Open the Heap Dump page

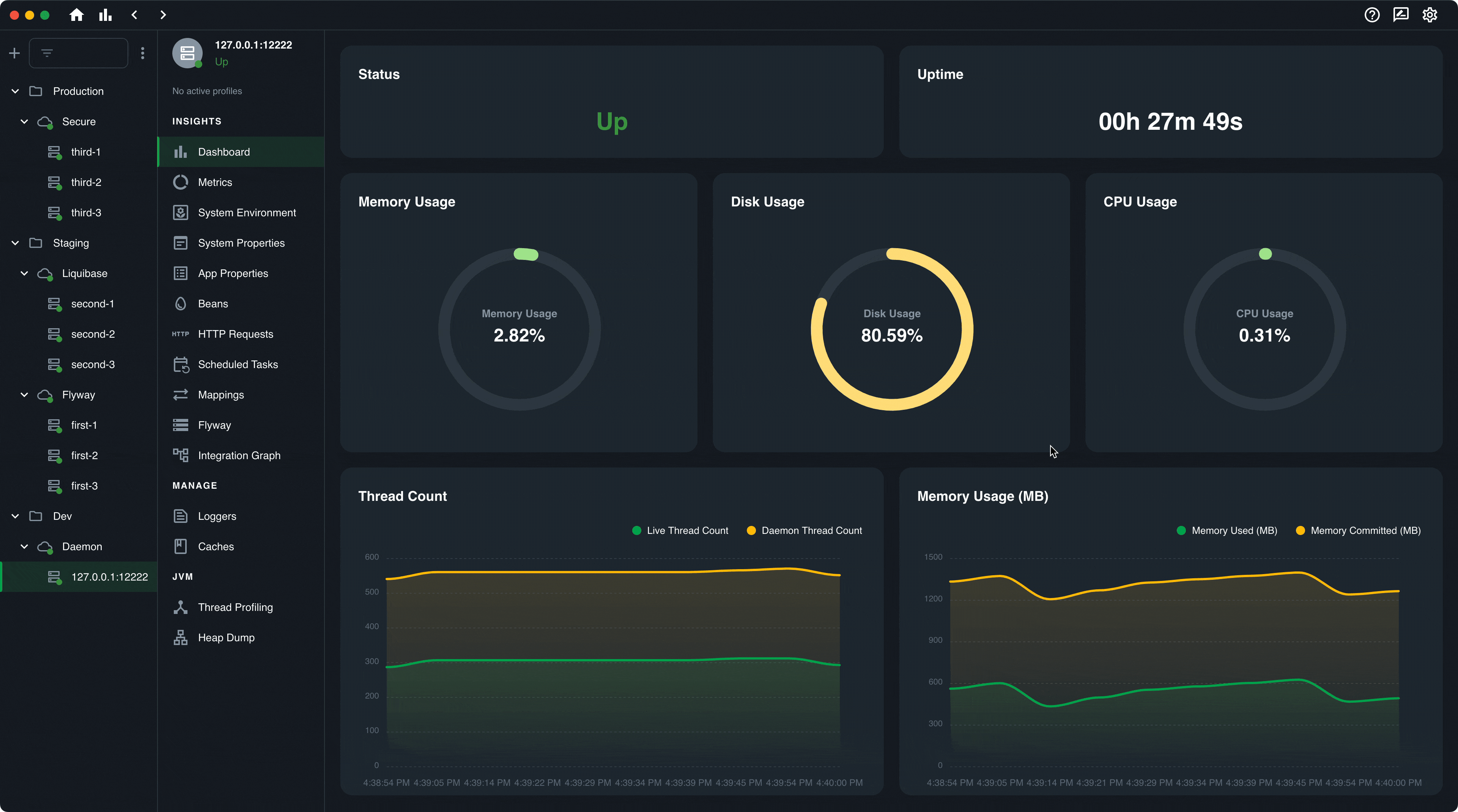pyautogui.click(x=226, y=638)
